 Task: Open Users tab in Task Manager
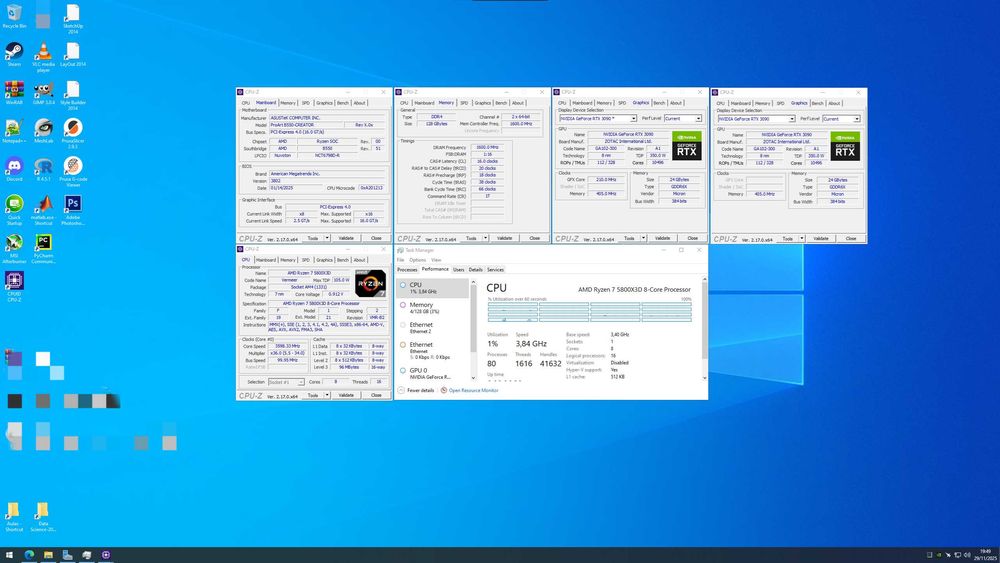point(459,270)
